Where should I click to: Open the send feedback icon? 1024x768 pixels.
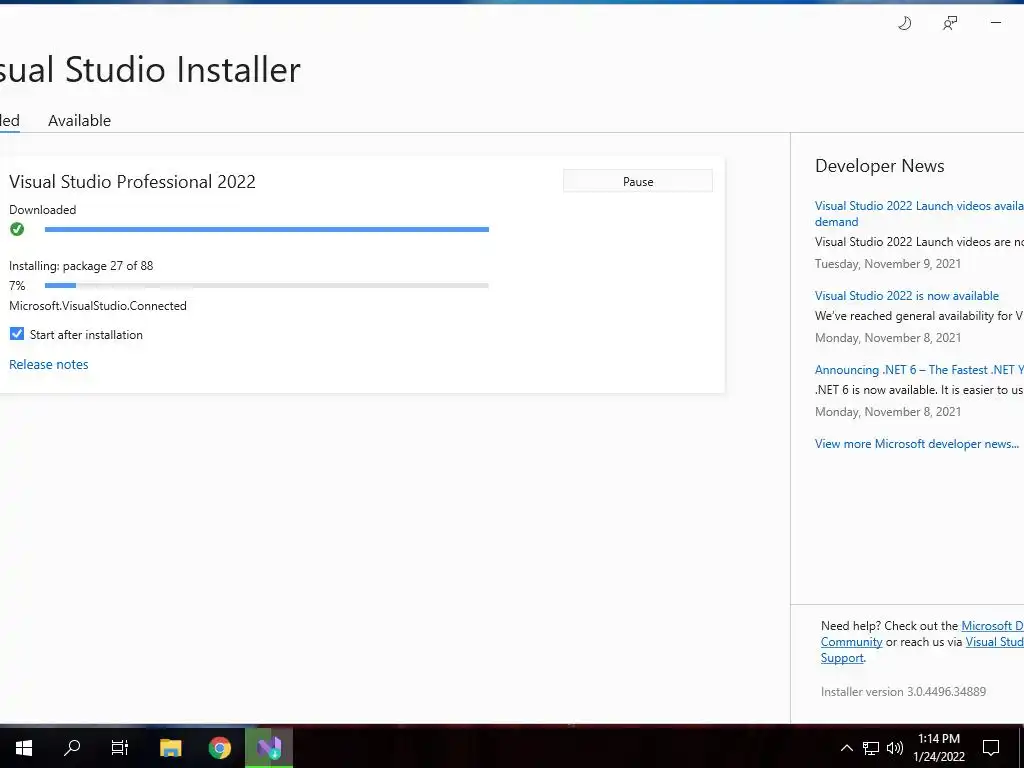(950, 24)
